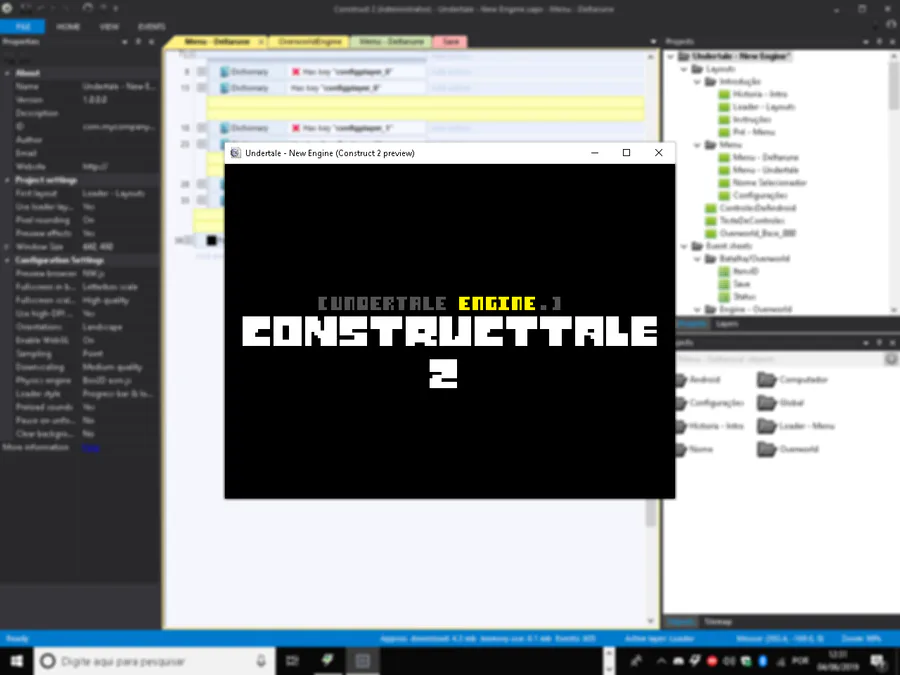Screen dimensions: 900x675
Task: Select the pink Save tab
Action: [451, 41]
